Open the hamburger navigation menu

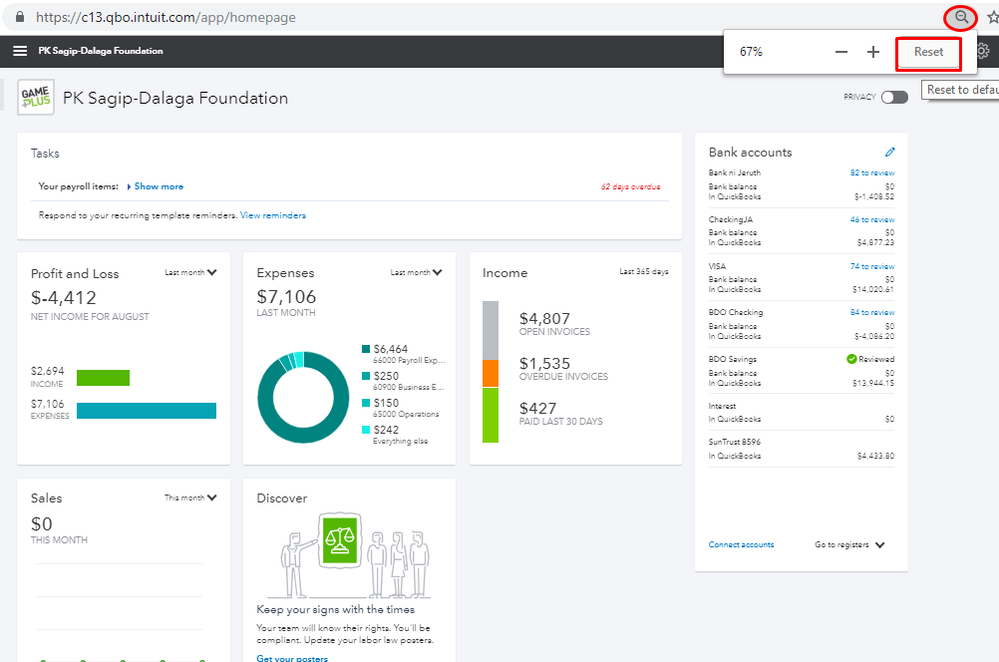pos(20,51)
